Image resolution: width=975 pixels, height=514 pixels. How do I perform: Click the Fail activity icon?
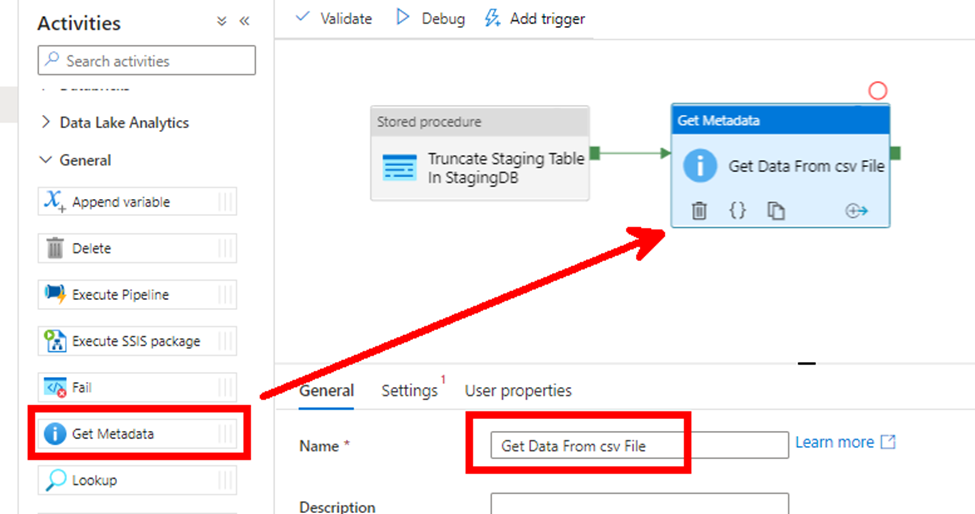(x=55, y=387)
